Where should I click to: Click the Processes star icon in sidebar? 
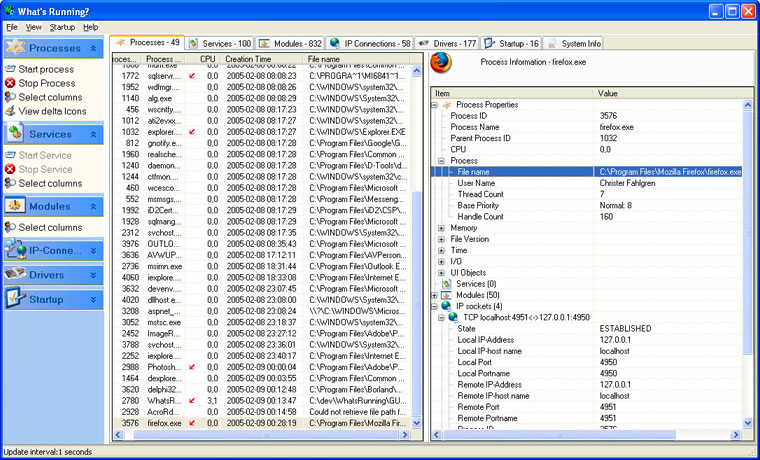[16, 48]
